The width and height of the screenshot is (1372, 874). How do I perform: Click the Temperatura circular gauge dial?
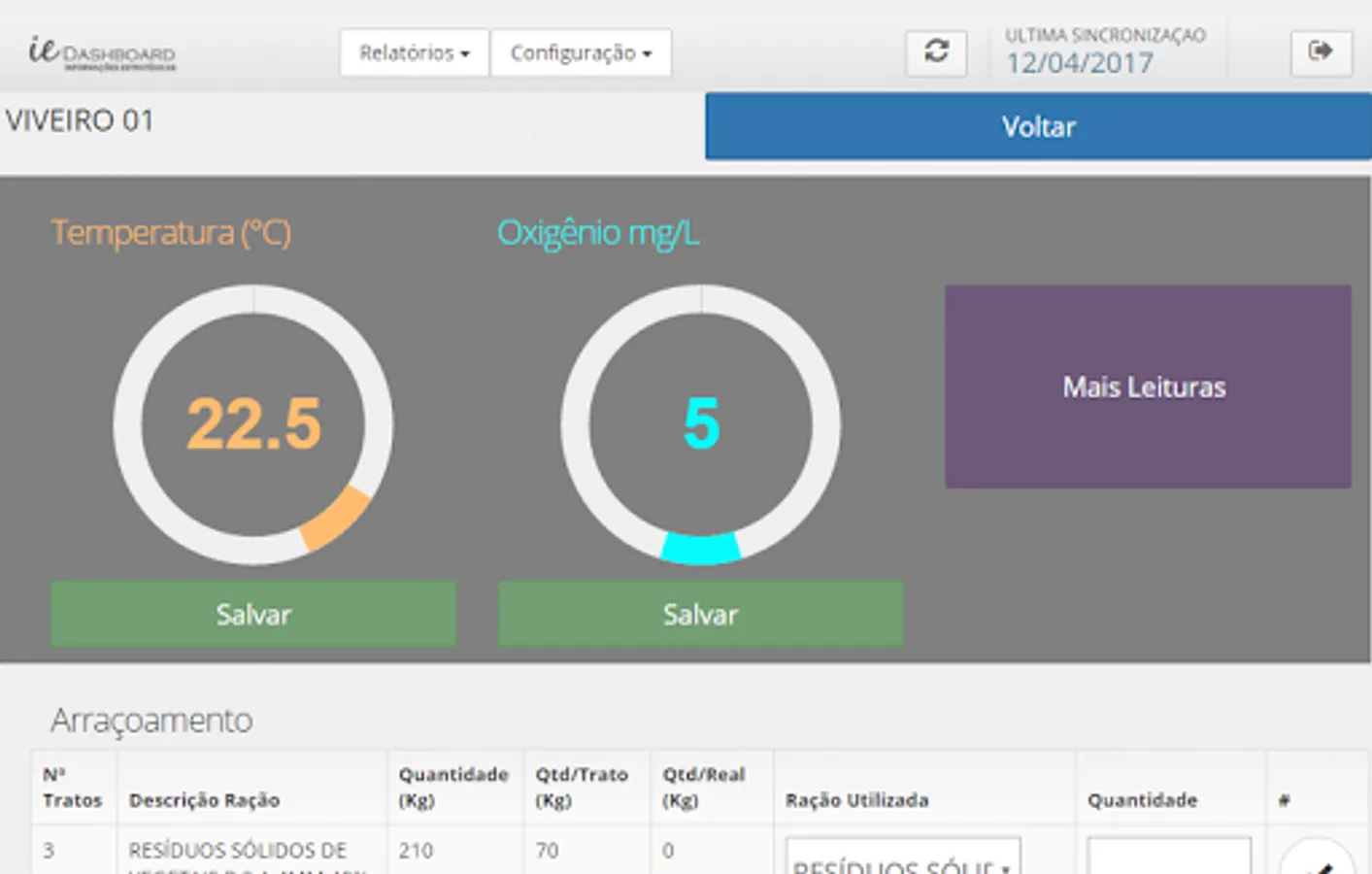253,424
